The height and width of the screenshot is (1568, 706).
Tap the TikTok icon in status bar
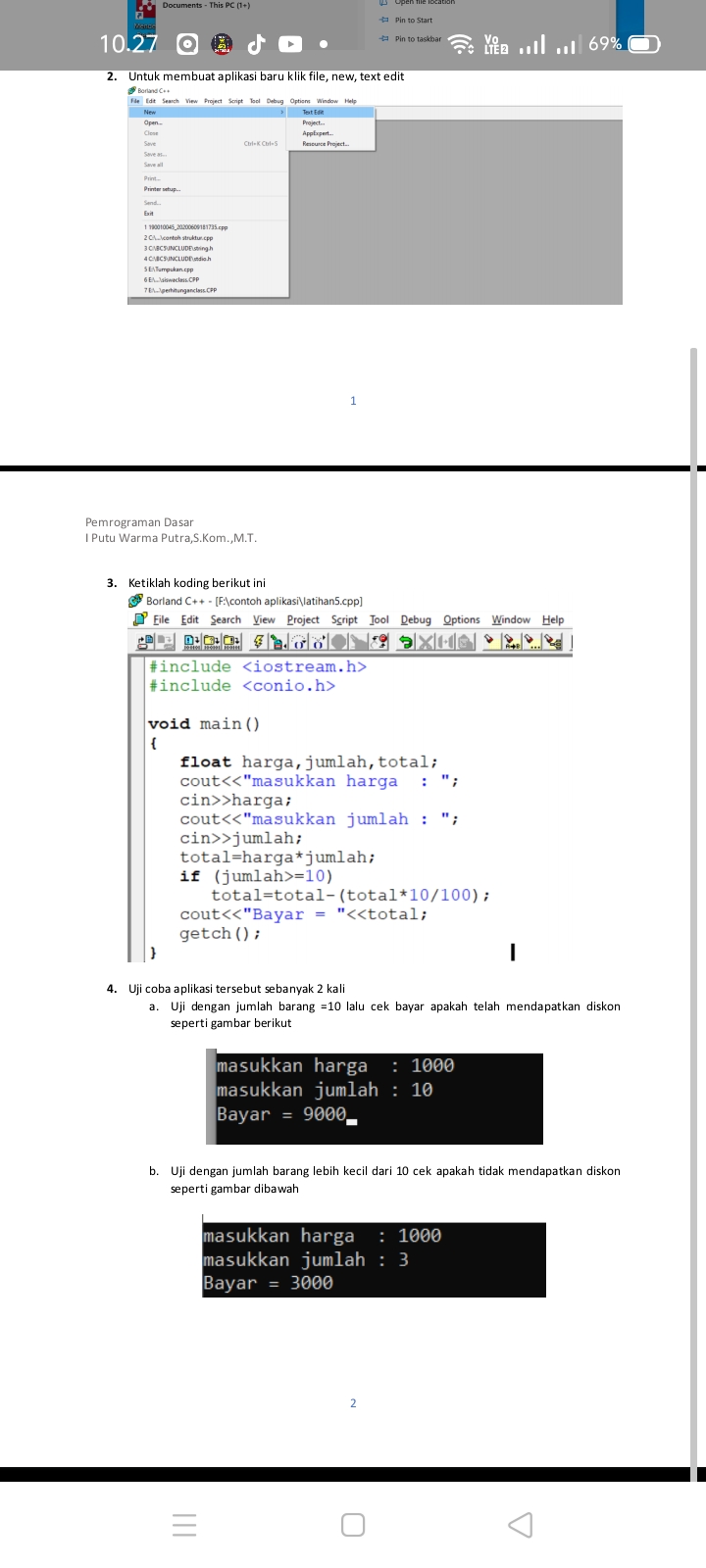click(x=256, y=44)
